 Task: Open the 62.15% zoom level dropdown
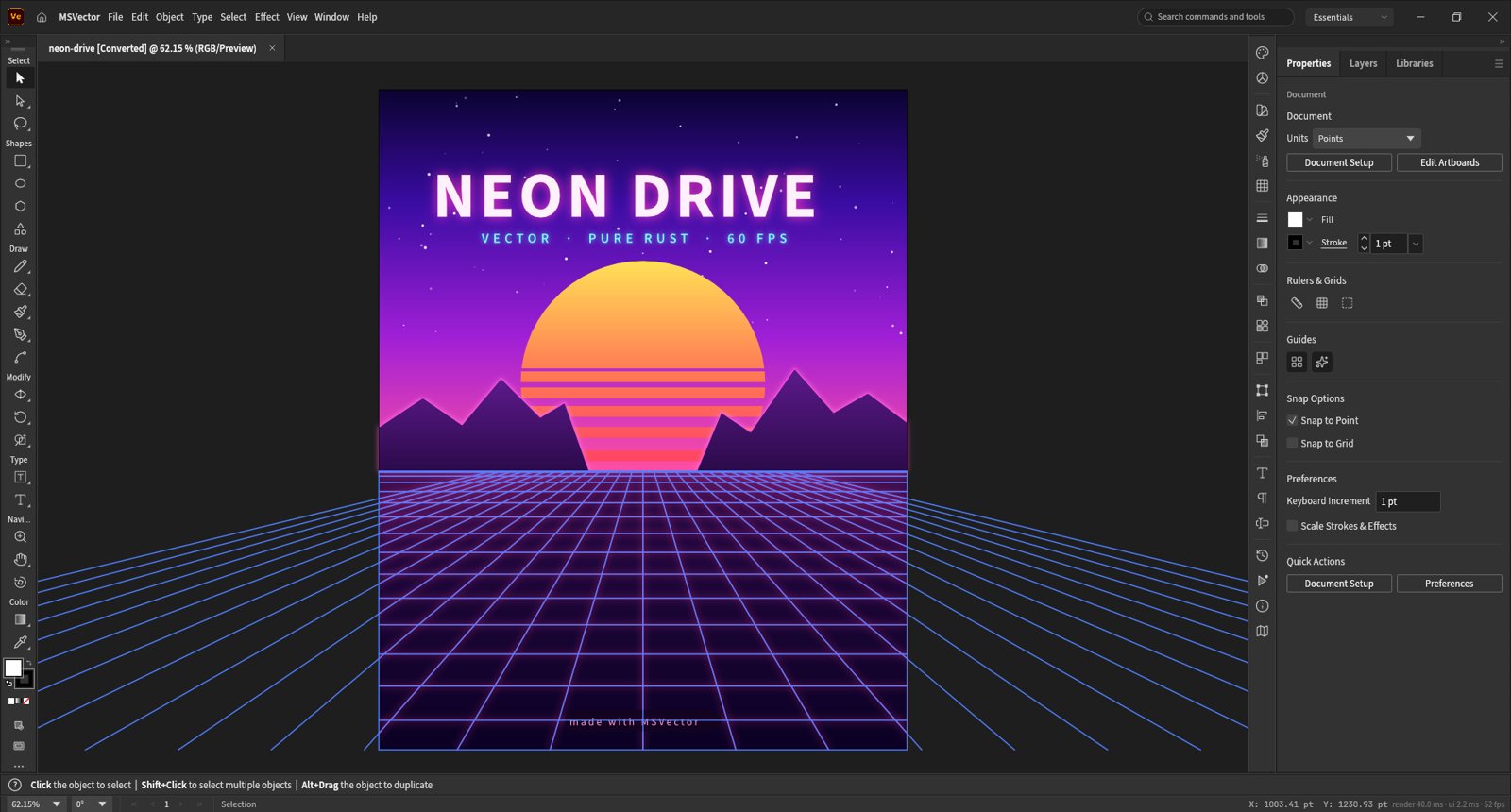tap(57, 804)
